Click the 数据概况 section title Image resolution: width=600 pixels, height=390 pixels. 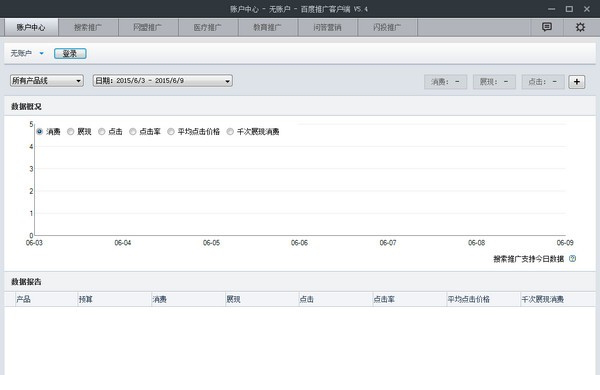pyautogui.click(x=26, y=106)
